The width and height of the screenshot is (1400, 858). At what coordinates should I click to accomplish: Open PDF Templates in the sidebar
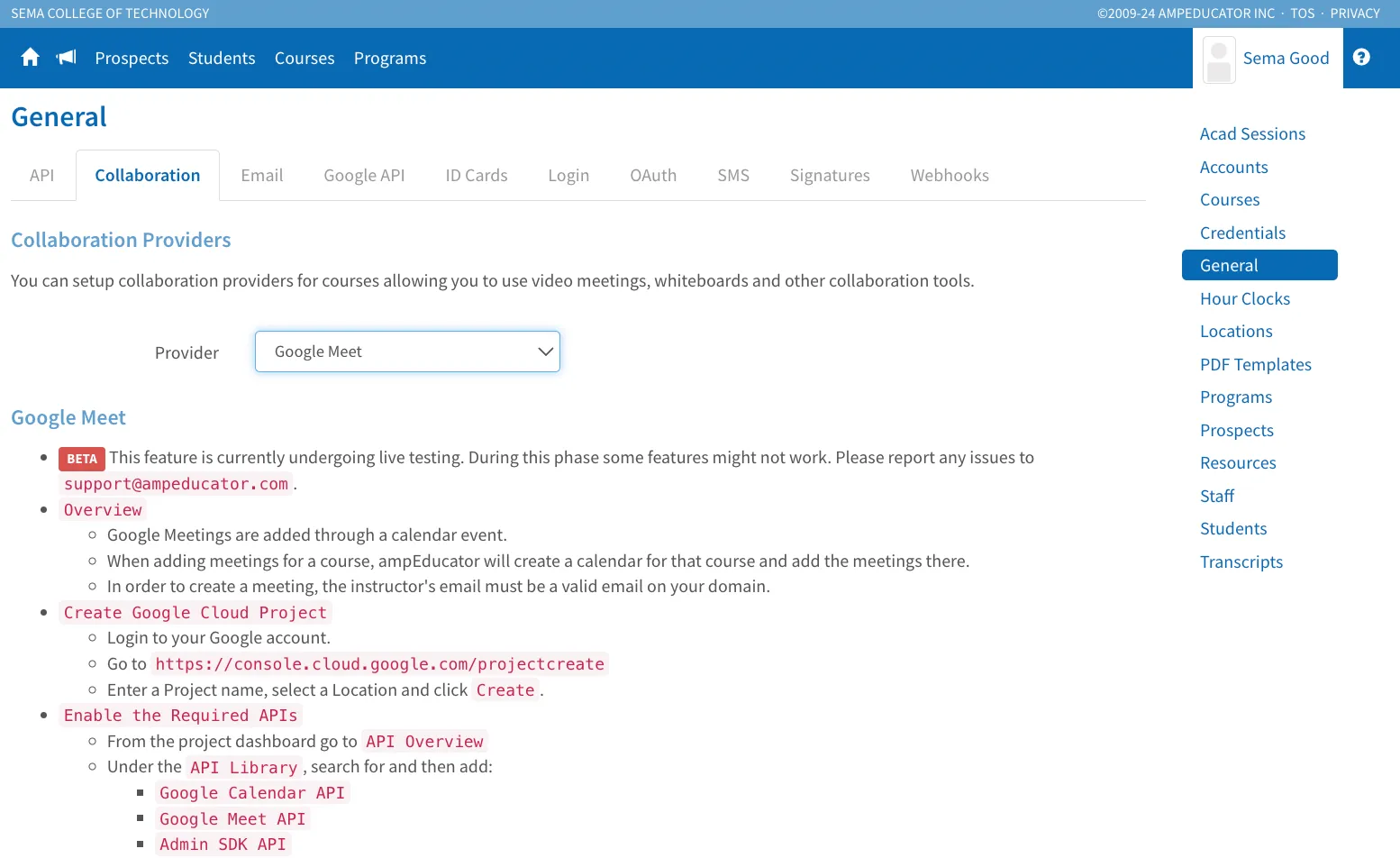[x=1255, y=364]
